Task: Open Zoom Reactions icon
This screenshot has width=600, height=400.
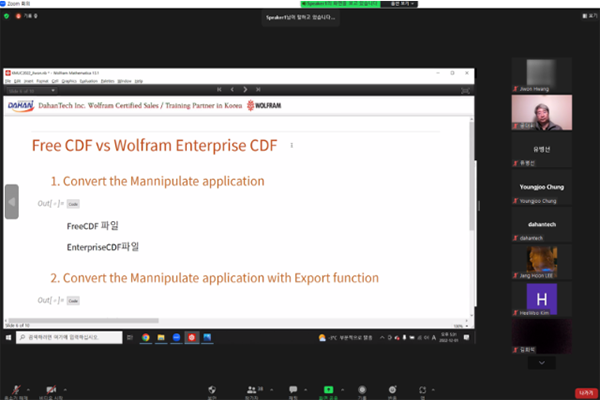Action: 392,390
